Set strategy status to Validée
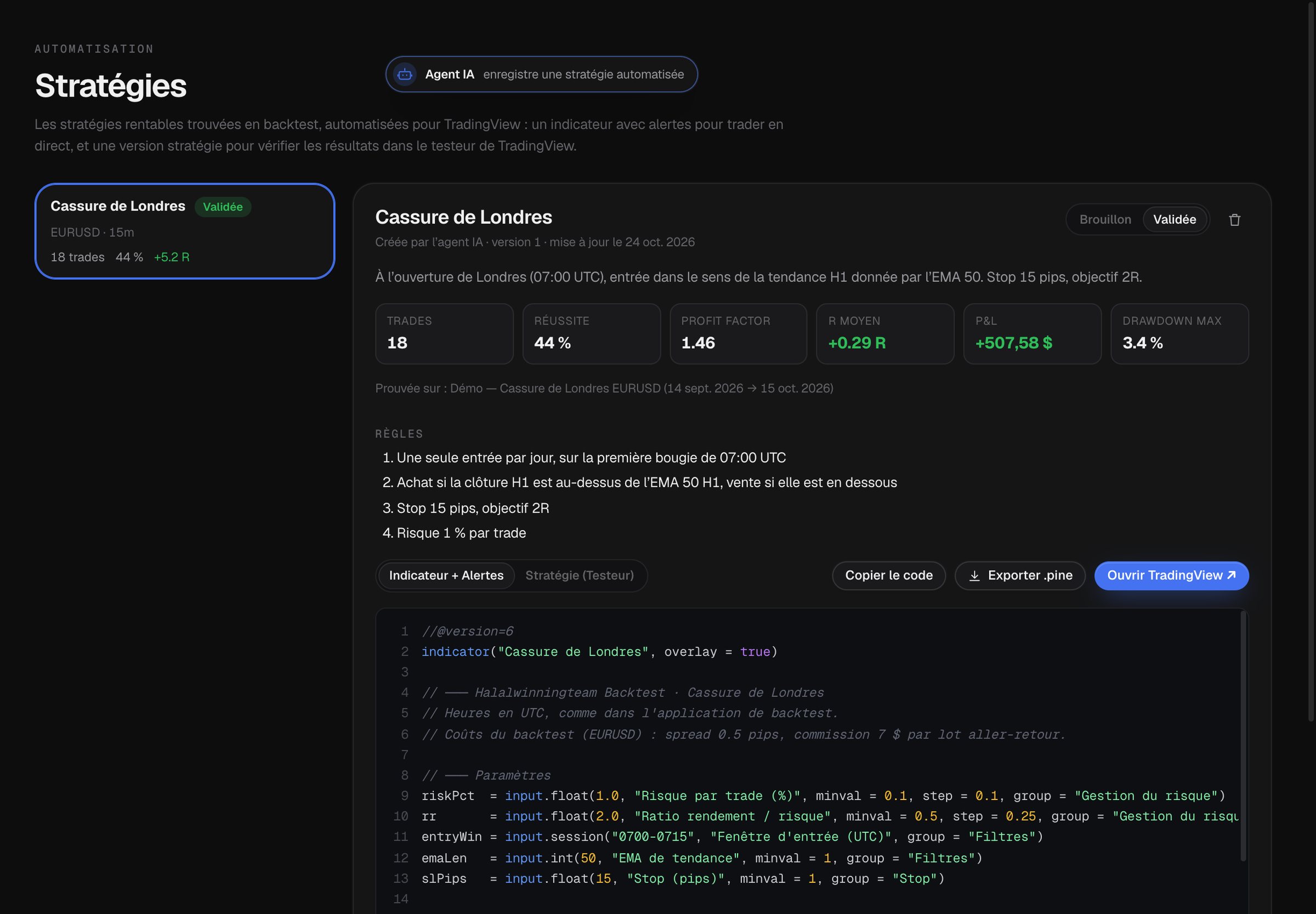This screenshot has height=914, width=1316. coord(1175,220)
